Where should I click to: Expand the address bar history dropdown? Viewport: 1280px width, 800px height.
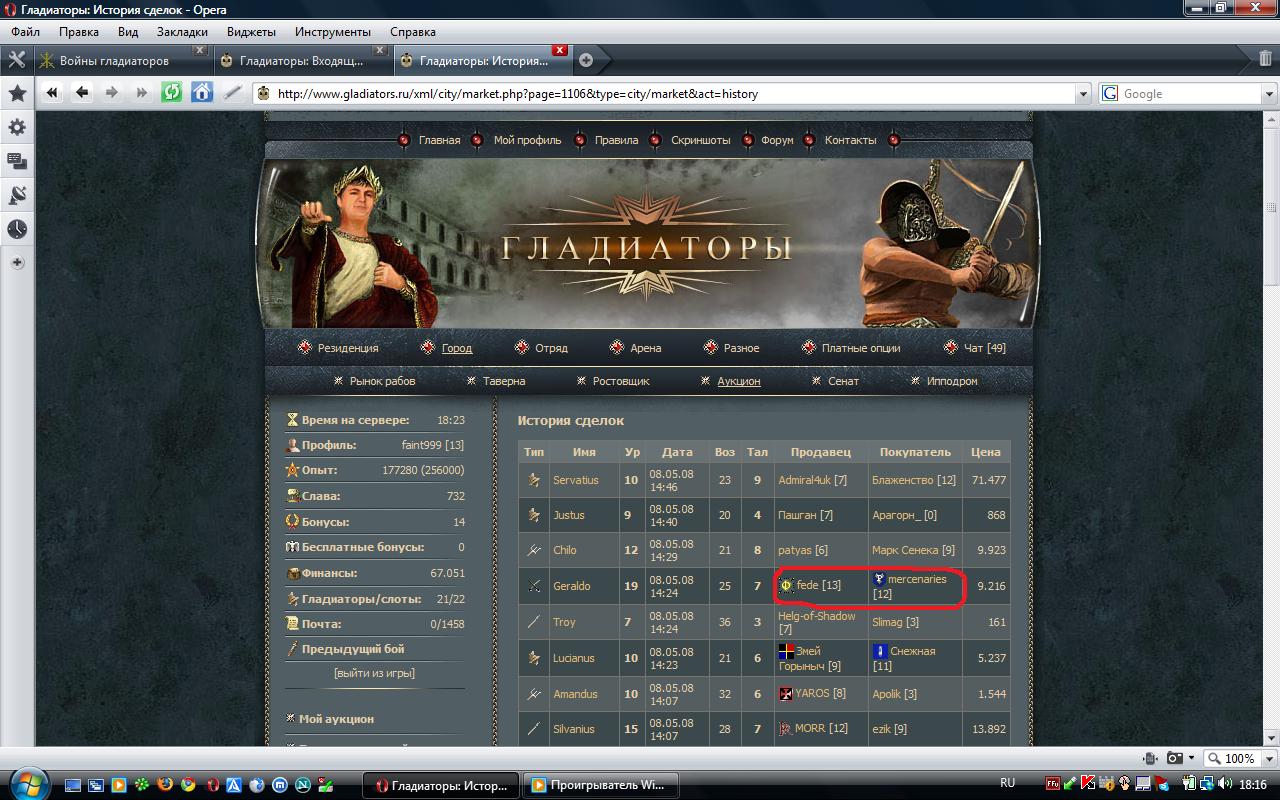click(1083, 94)
